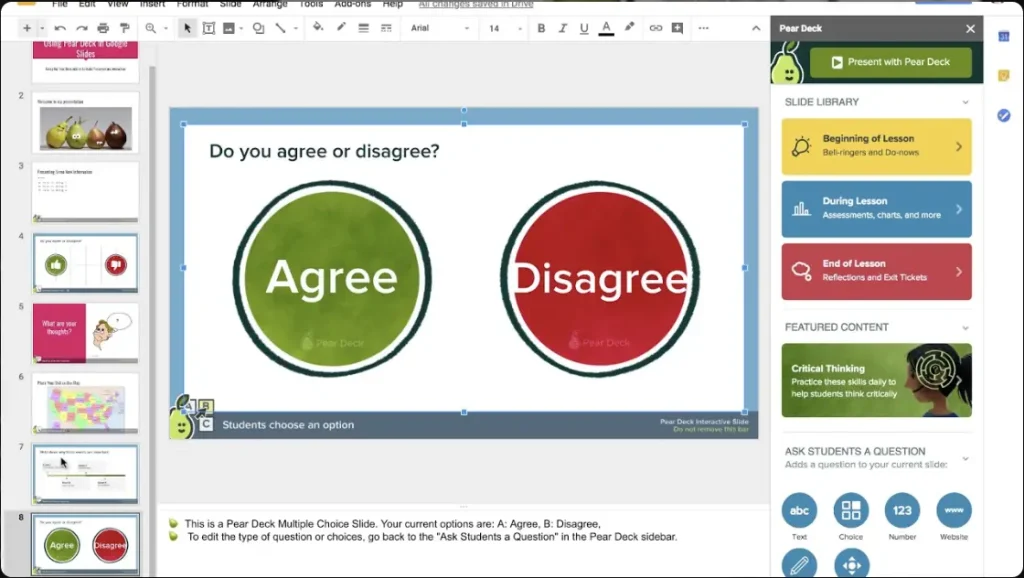The image size is (1024, 578).
Task: Select the Text question type icon
Action: click(800, 510)
